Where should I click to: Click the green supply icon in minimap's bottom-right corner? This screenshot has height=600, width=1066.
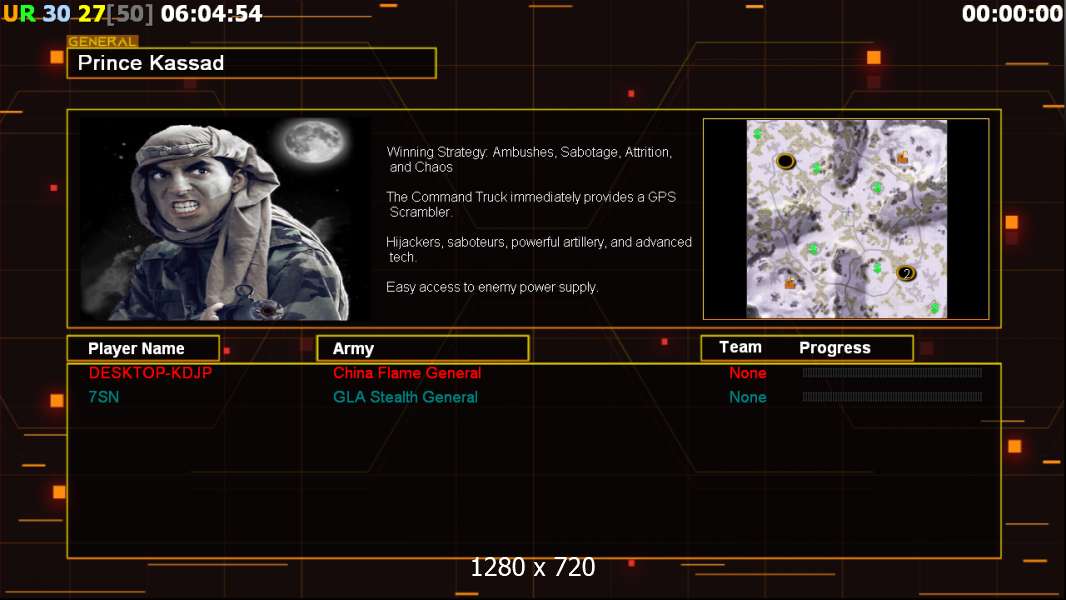[x=935, y=308]
